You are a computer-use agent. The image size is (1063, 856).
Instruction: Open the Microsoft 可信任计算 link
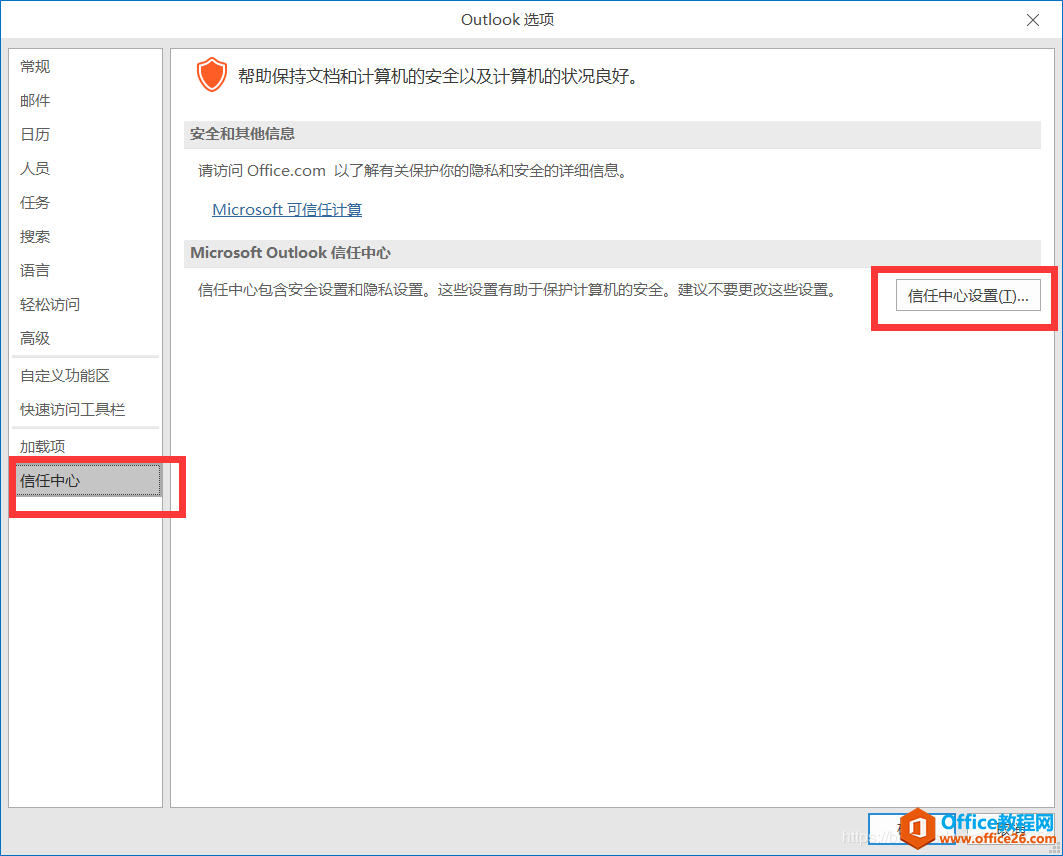pos(287,209)
